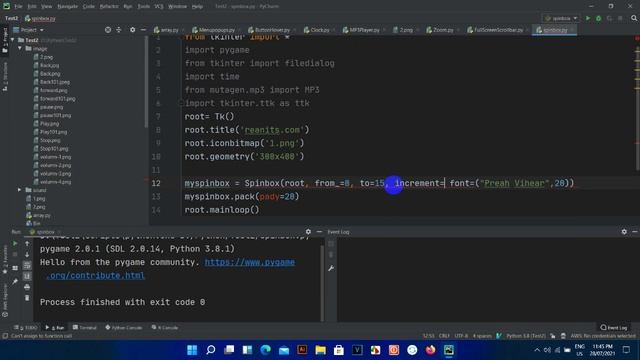This screenshot has width=640, height=360.
Task: Open the spinbox run configuration dropdown
Action: click(562, 18)
